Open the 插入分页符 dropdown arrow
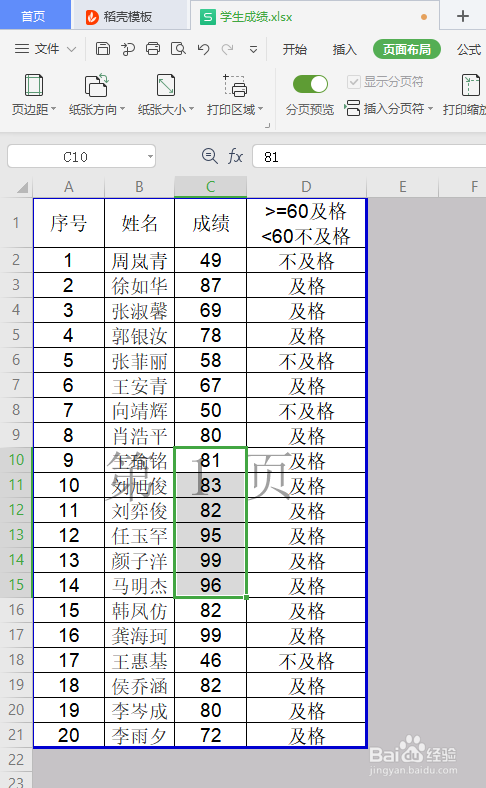The image size is (486, 788). [430, 109]
